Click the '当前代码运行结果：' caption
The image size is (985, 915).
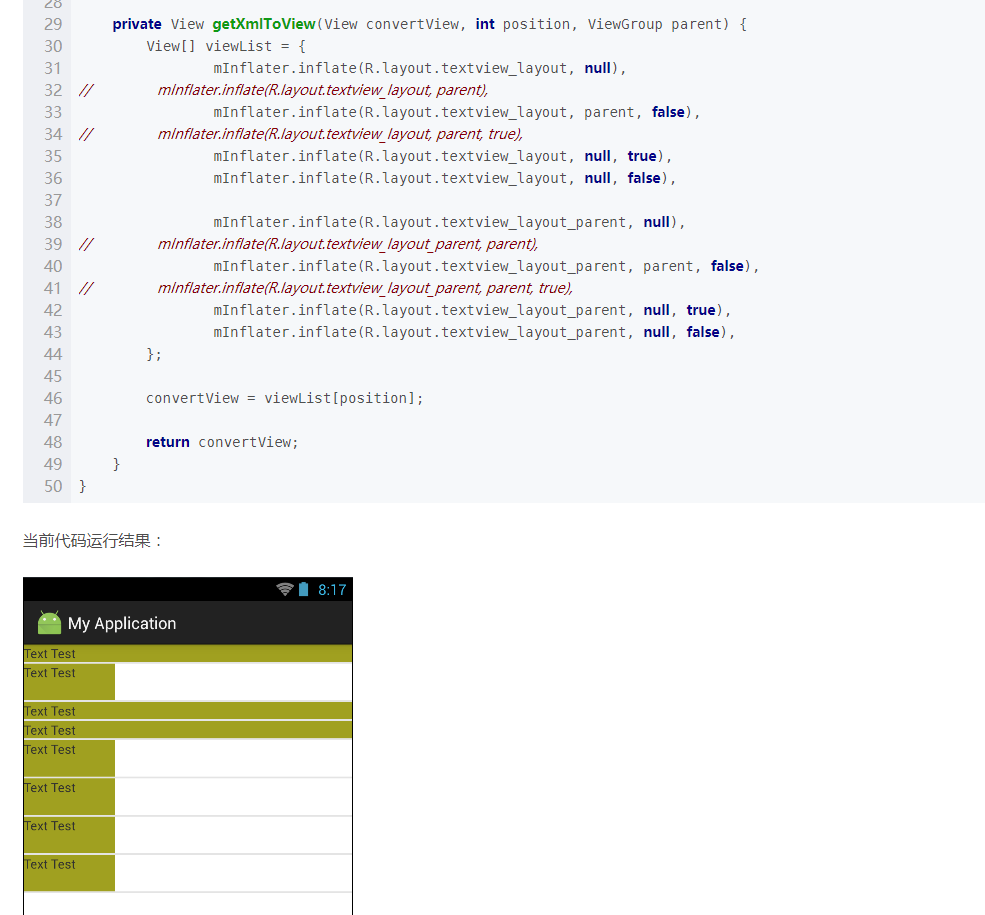coord(94,541)
